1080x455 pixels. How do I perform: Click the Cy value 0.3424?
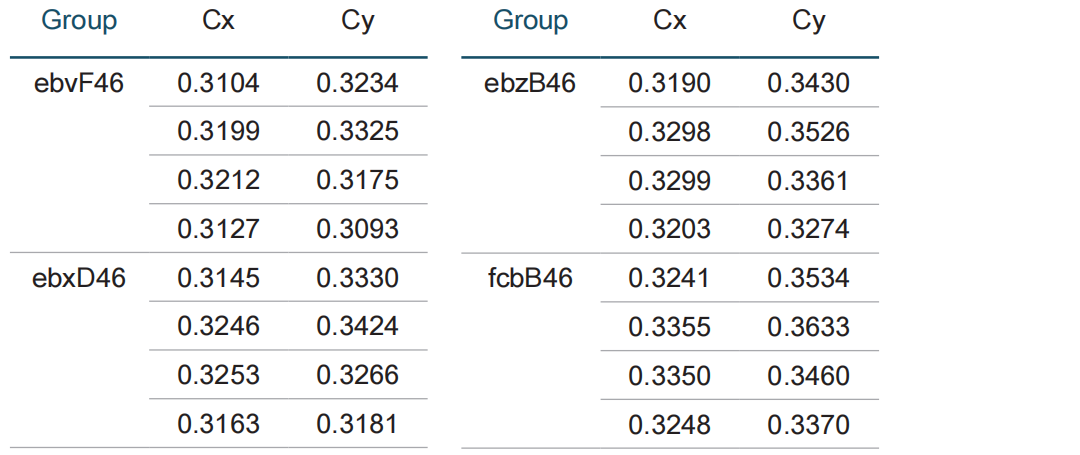pyautogui.click(x=357, y=326)
